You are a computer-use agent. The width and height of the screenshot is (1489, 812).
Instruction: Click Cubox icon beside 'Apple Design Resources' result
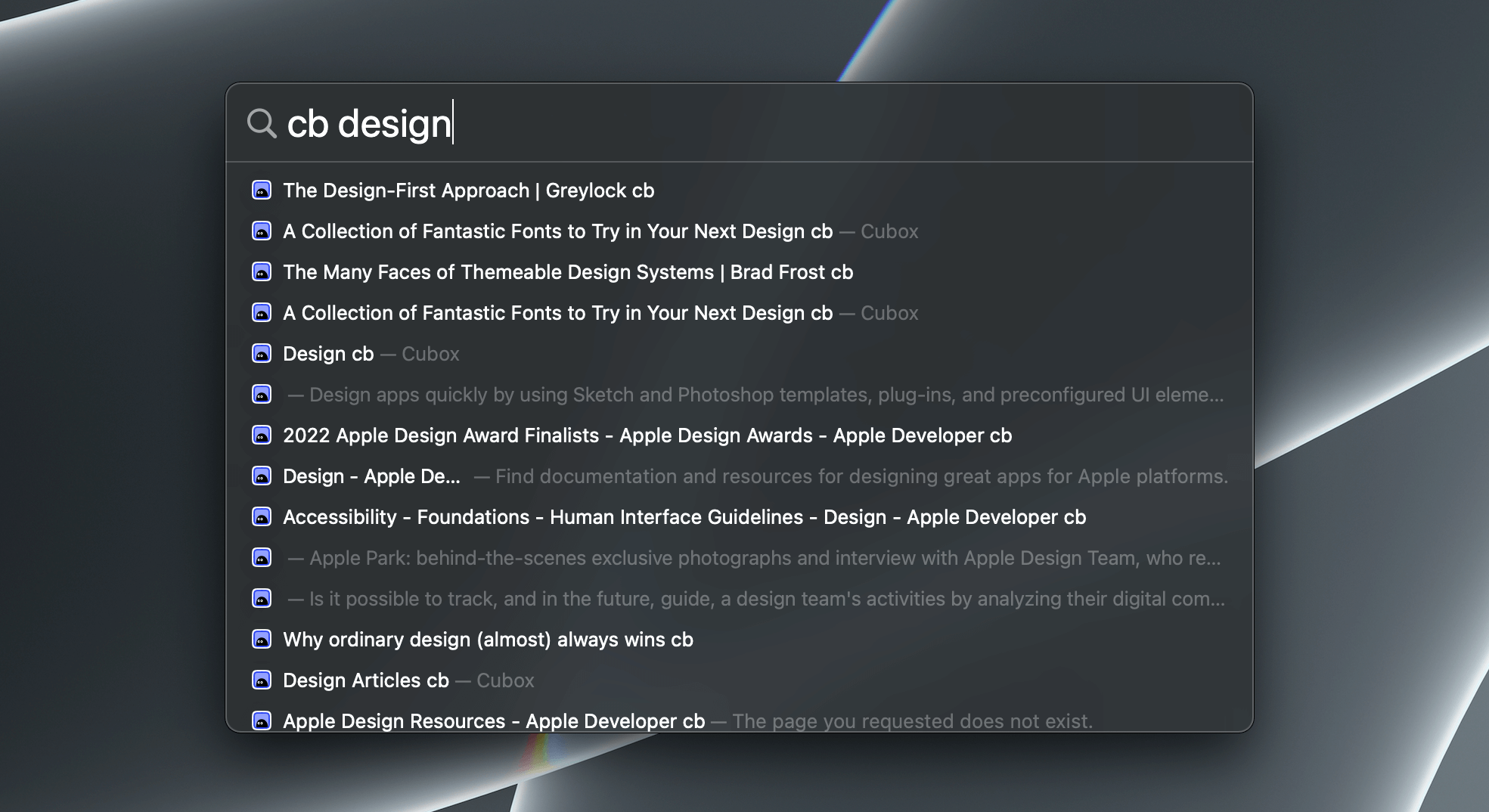tap(262, 721)
